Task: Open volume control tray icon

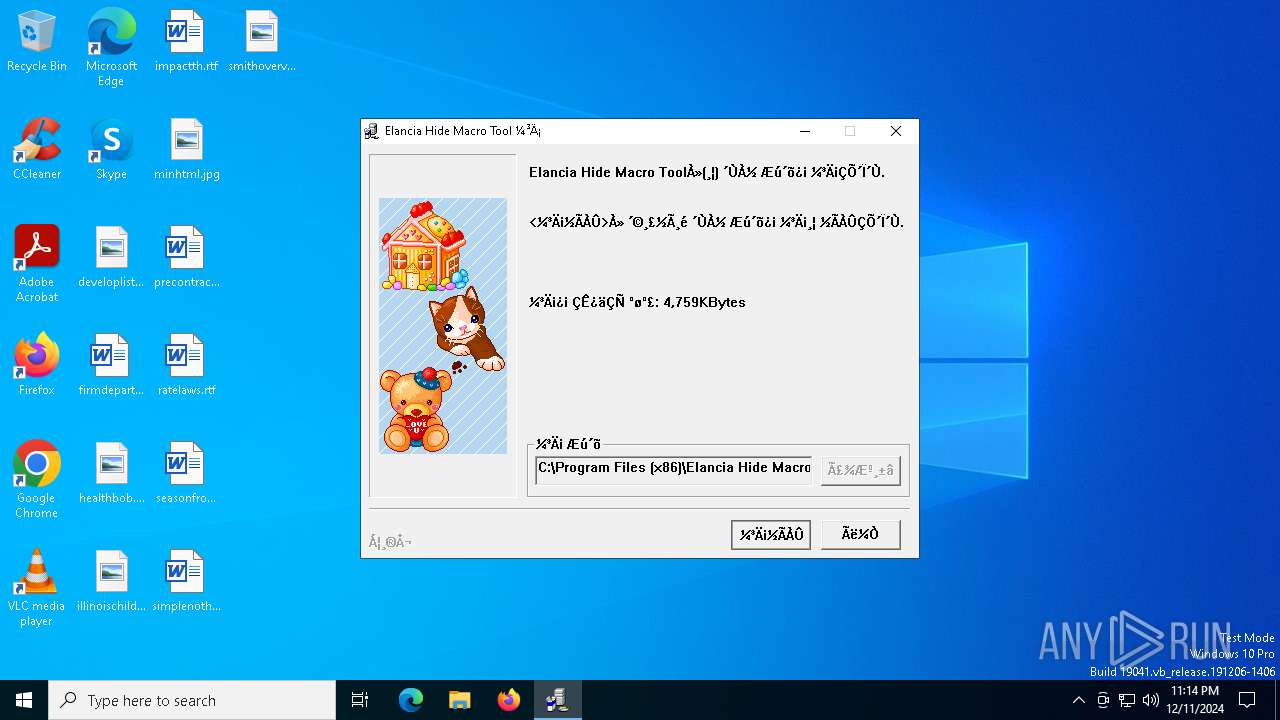Action: tap(1151, 700)
